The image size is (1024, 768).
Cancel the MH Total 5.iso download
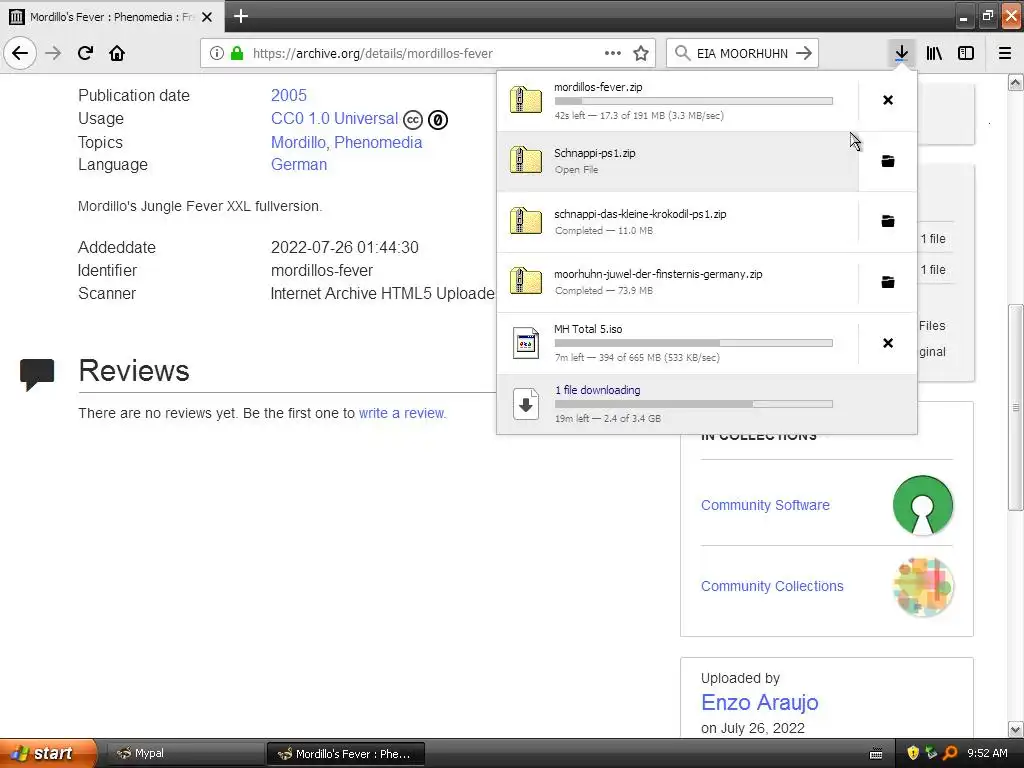(x=888, y=343)
